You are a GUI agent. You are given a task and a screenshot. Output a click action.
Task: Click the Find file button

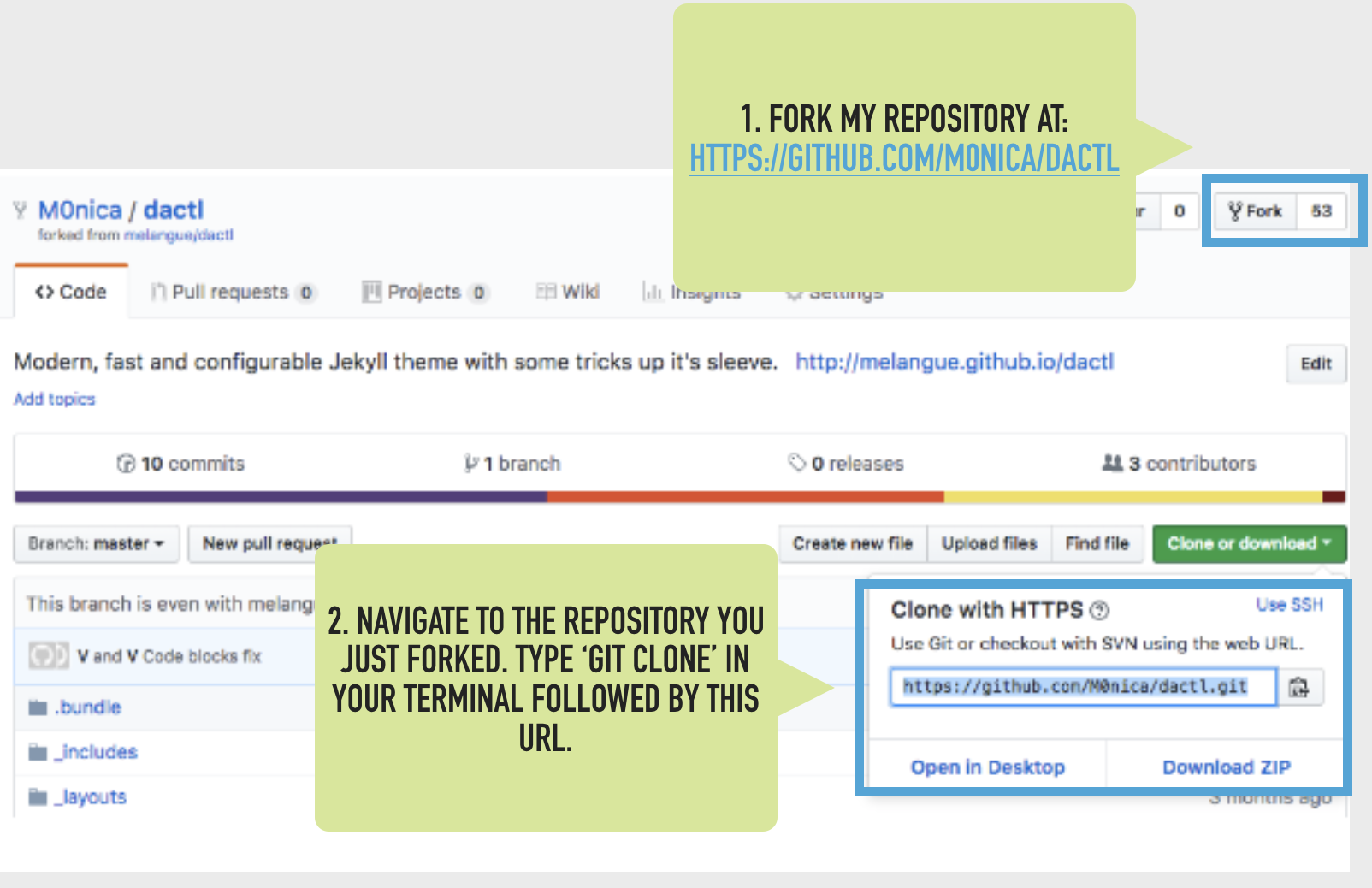pyautogui.click(x=1097, y=543)
